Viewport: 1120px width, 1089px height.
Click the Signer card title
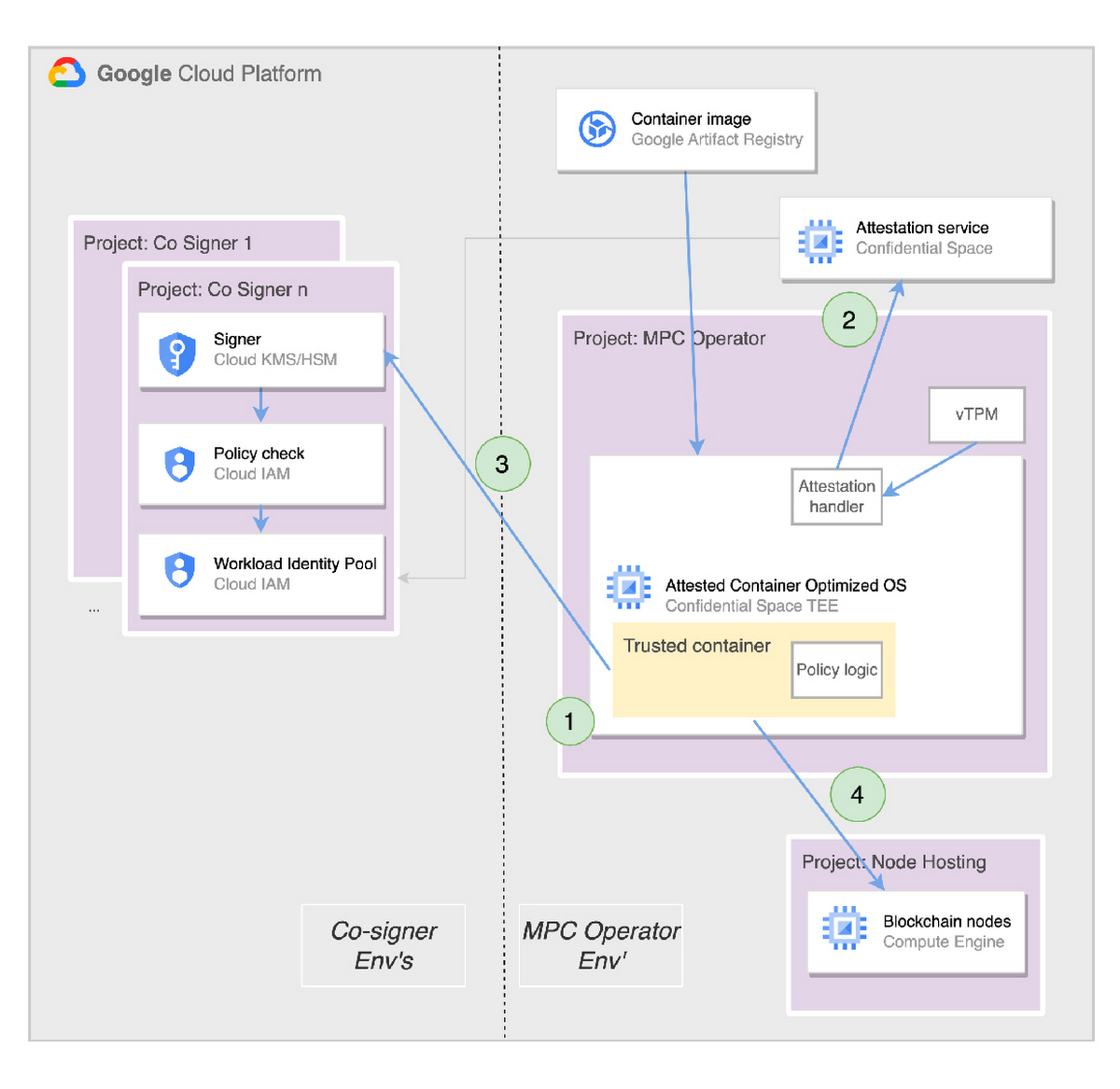tap(237, 340)
